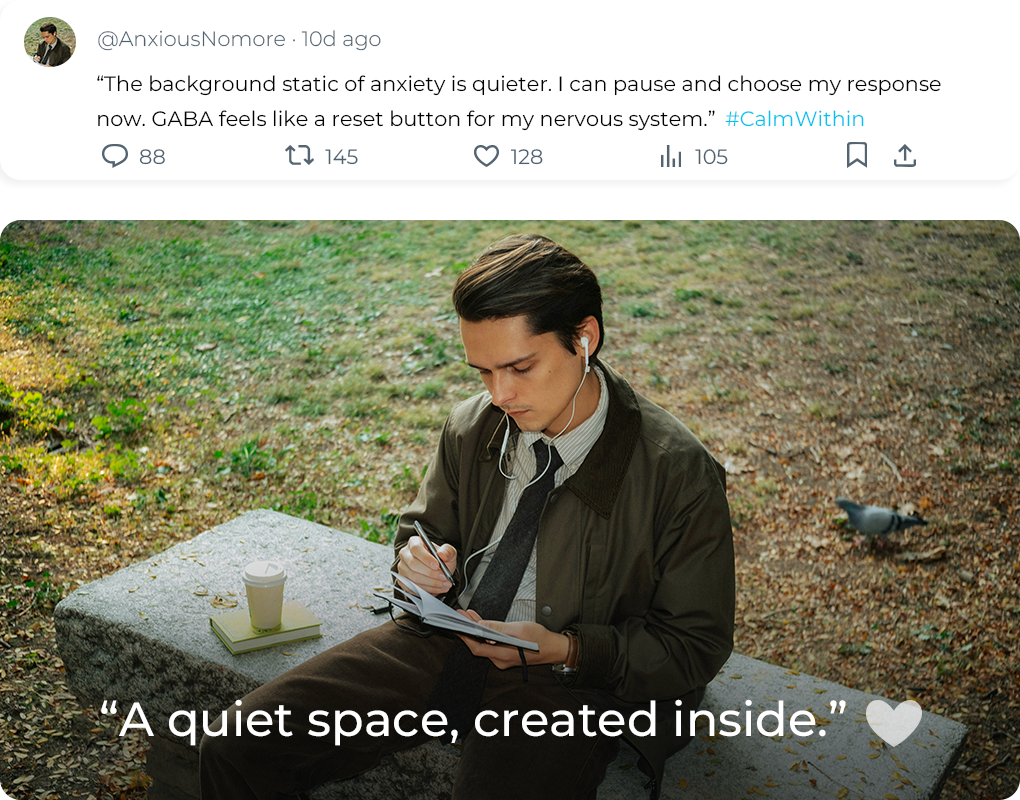Click the "A quiet space, created inside." caption
1020x800 pixels.
tap(474, 720)
